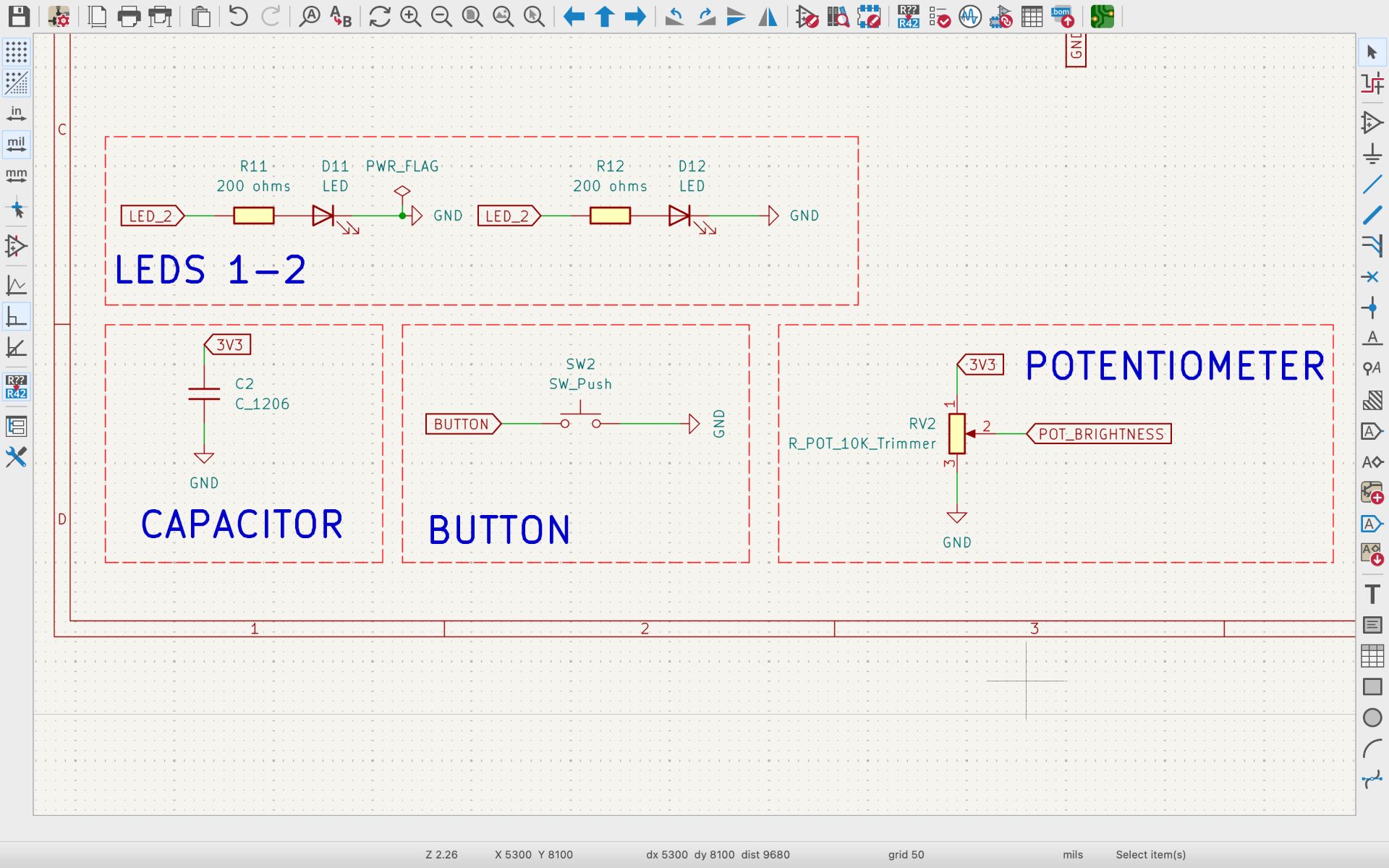Open the ERC electrical rules checker
The width and height of the screenshot is (1389, 868).
click(x=939, y=16)
